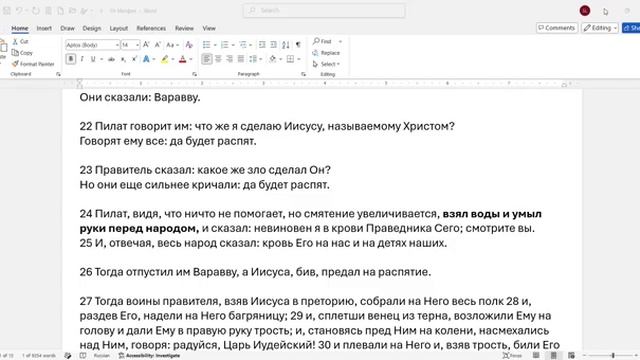
Task: Sort the selected text
Action: point(286,44)
